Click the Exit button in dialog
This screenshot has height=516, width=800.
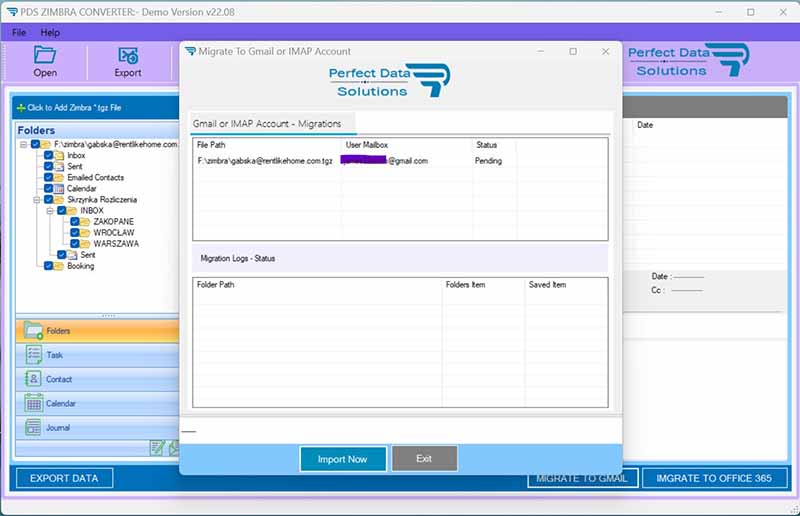coord(424,458)
